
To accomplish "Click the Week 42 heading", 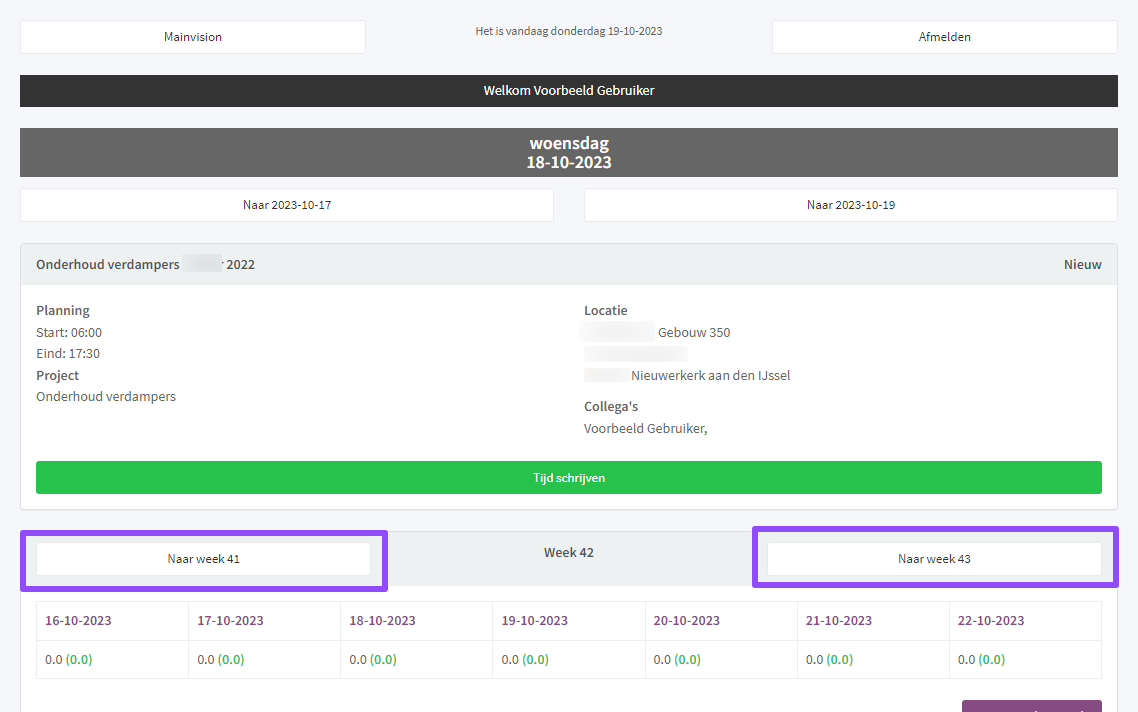I will [x=568, y=553].
